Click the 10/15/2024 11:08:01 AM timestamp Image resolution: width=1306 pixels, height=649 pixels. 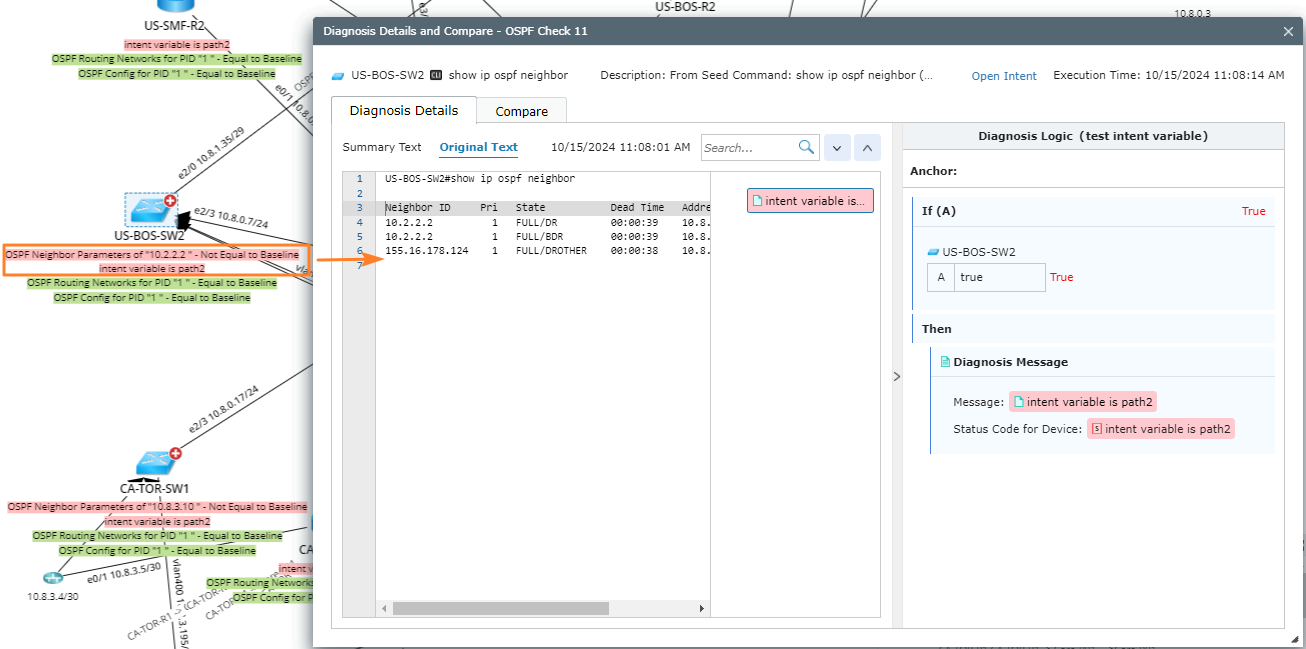620,147
